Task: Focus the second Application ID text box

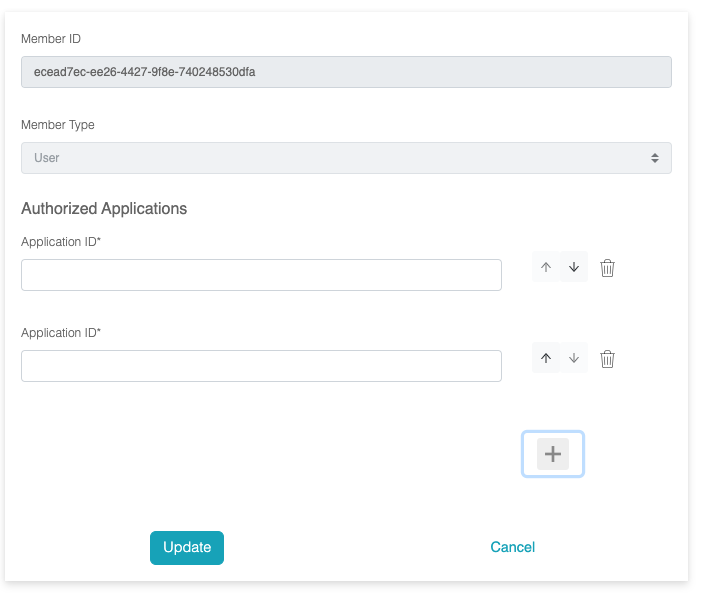Action: pos(261,366)
